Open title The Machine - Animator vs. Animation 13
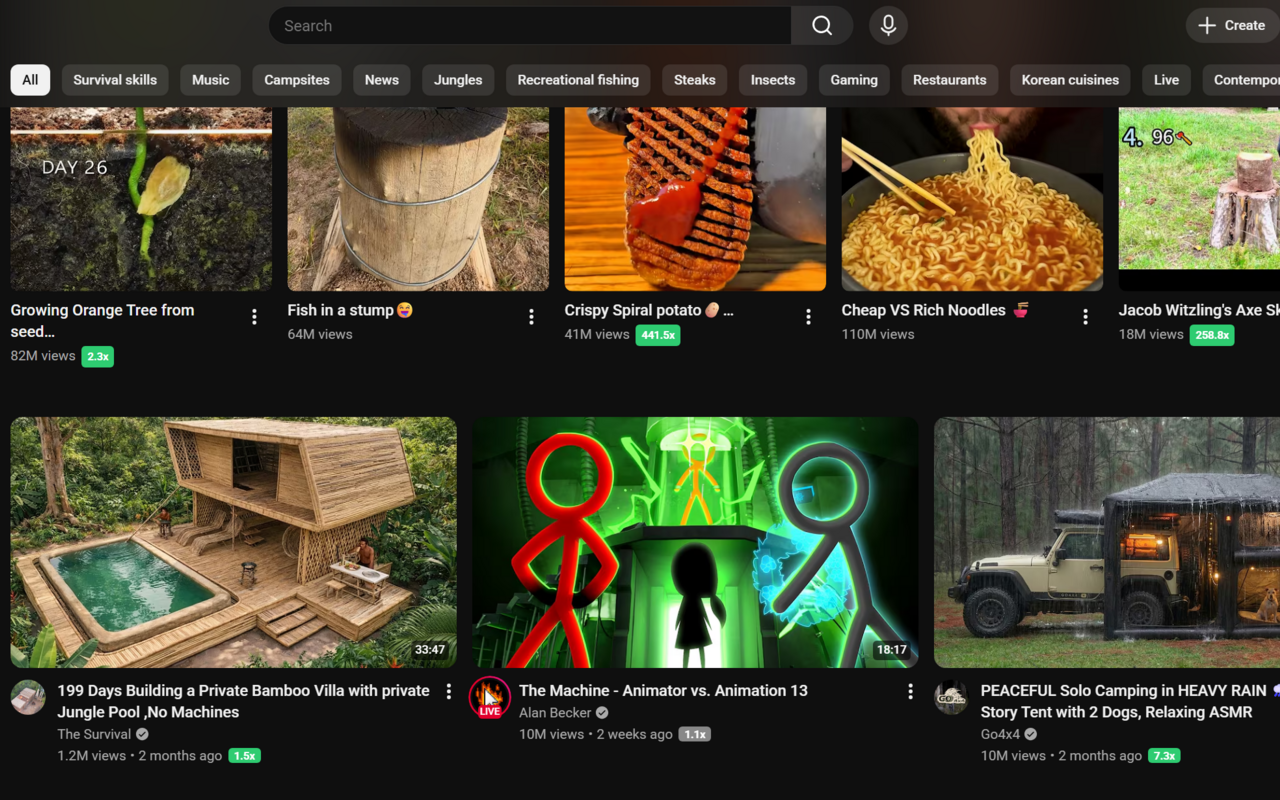 [663, 690]
